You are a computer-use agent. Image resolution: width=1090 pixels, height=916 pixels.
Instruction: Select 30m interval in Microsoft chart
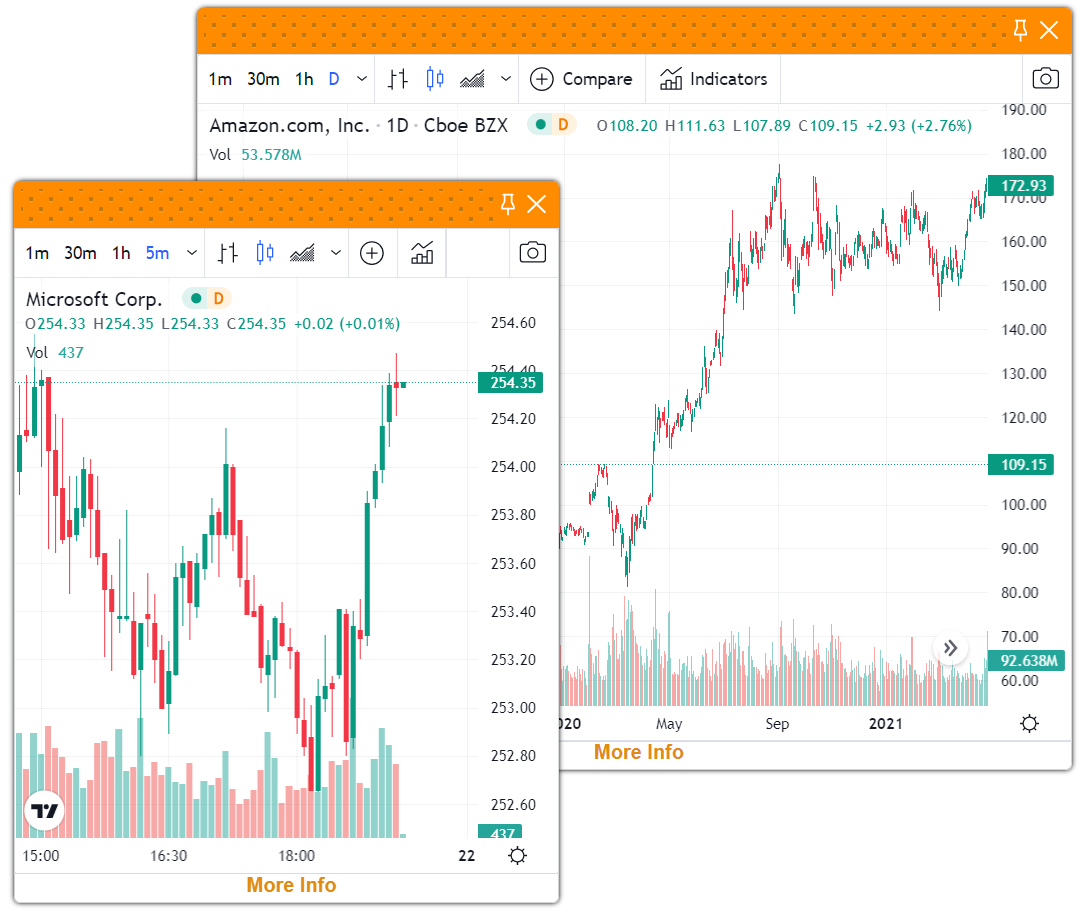(81, 253)
